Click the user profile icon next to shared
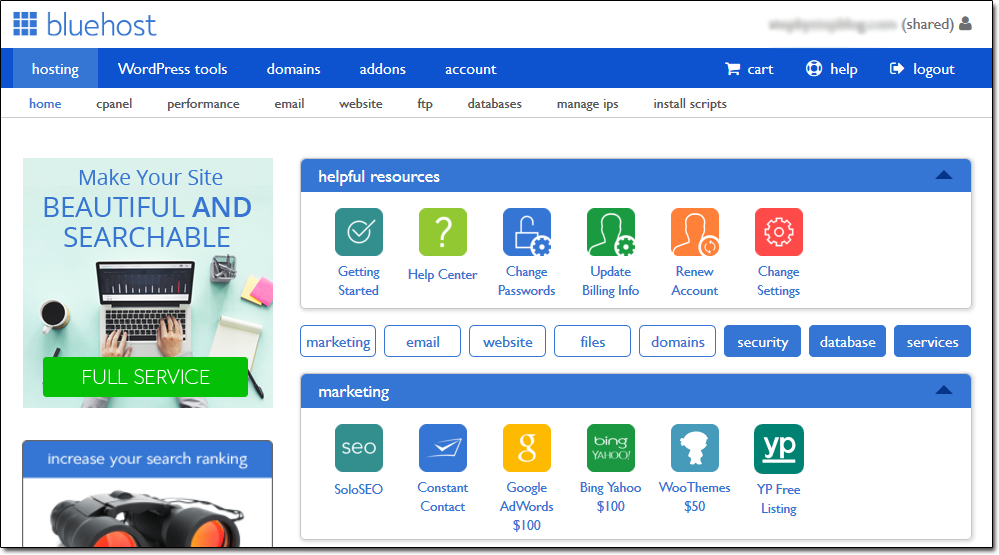This screenshot has width=999, height=555. (966, 24)
